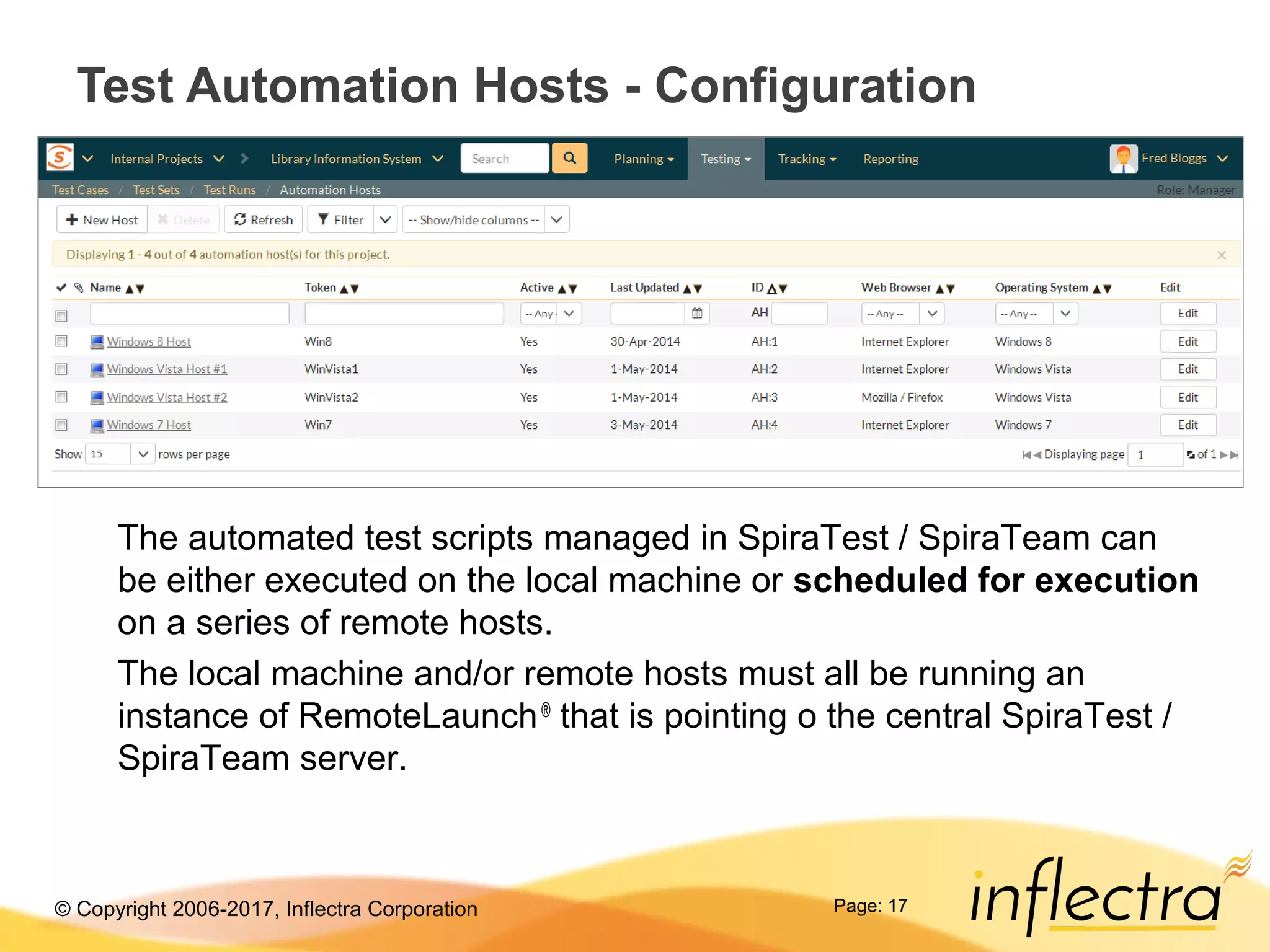This screenshot has height=952, width=1270.
Task: Sort Name column descending arrow
Action: pos(140,289)
